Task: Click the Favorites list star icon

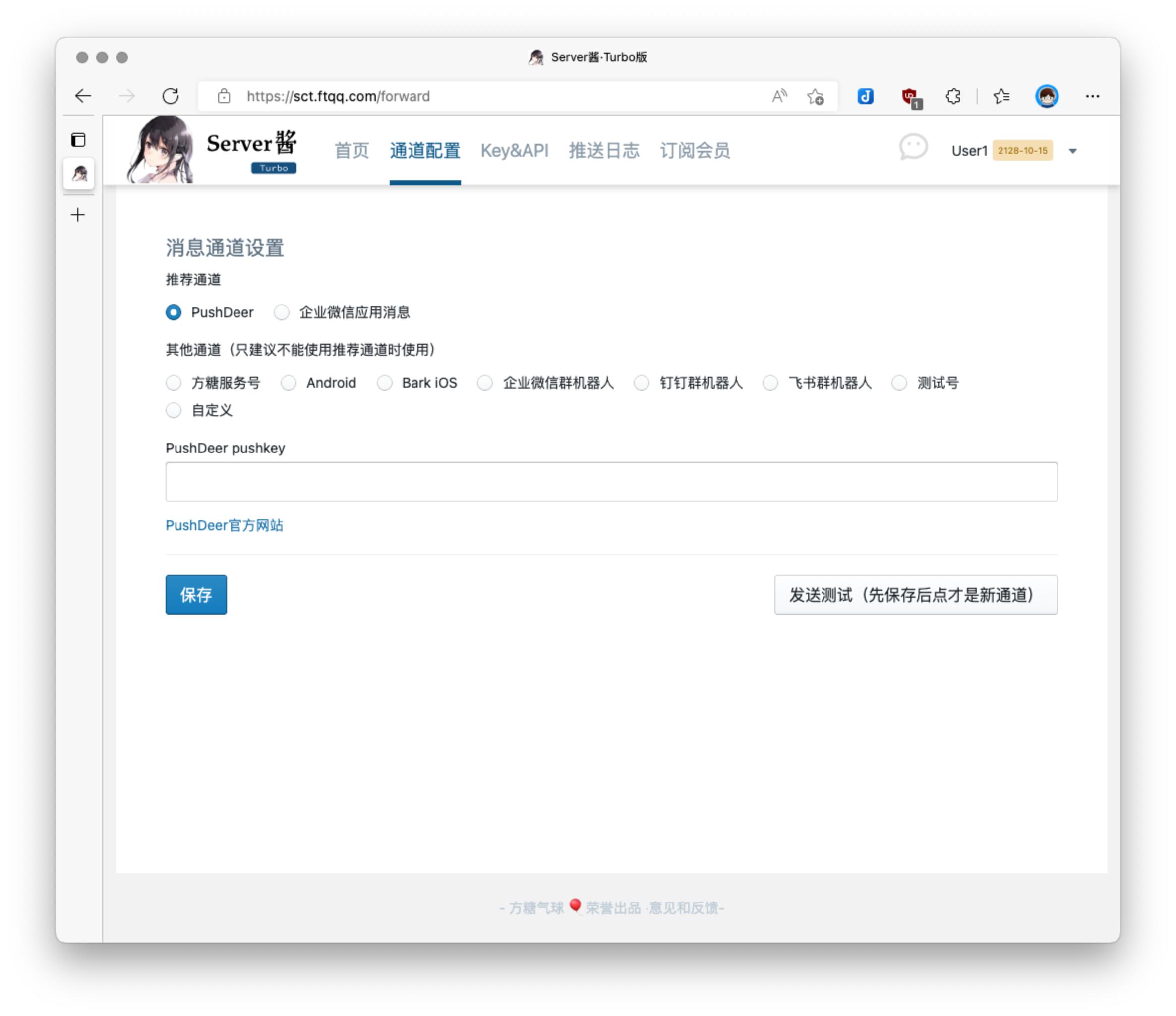Action: (x=1002, y=97)
